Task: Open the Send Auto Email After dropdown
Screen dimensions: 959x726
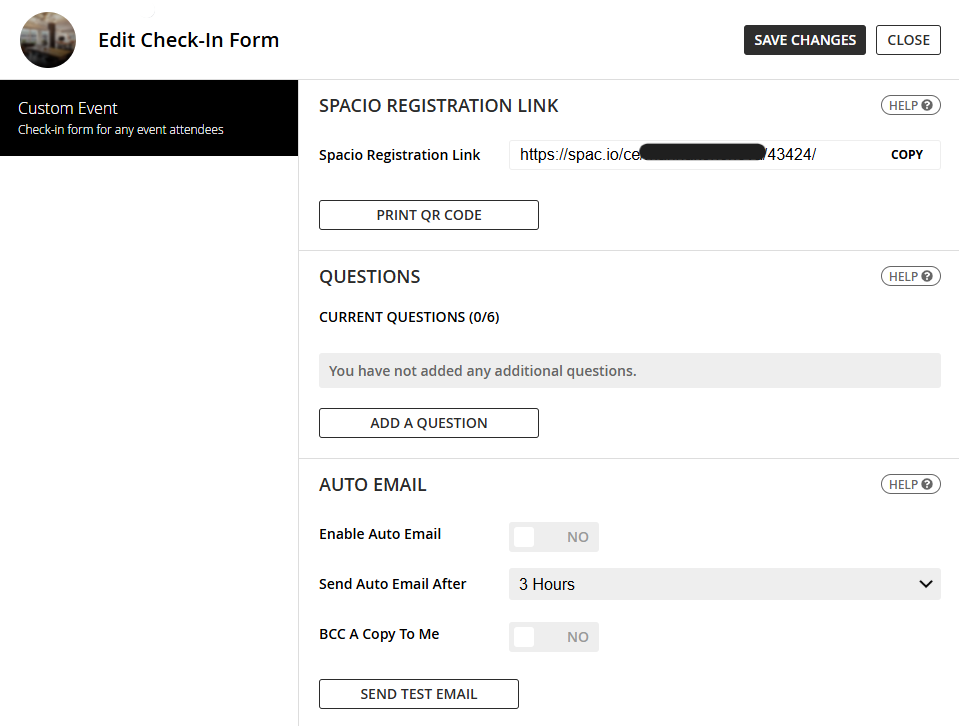Action: [723, 584]
